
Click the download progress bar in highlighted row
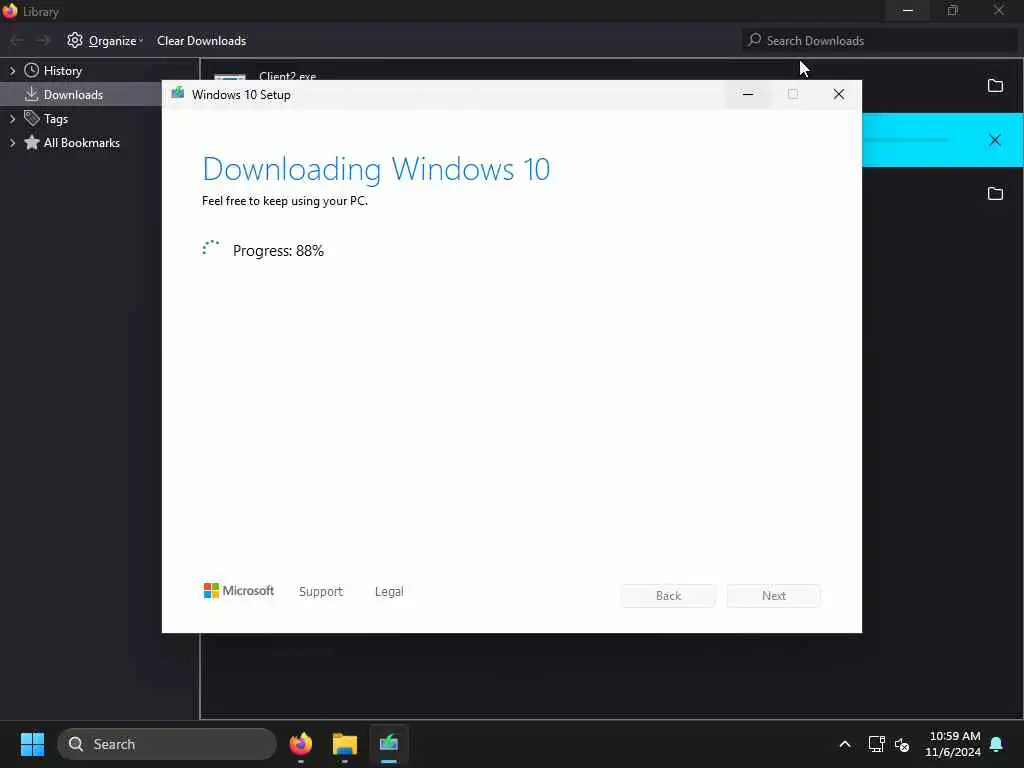pyautogui.click(x=906, y=140)
